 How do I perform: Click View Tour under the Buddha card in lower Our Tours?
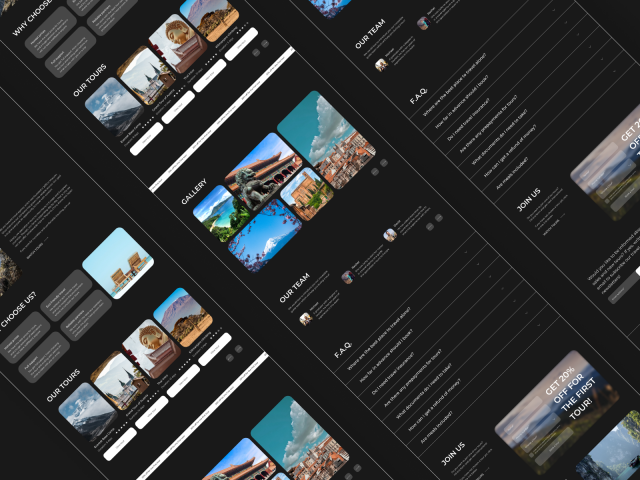(183, 381)
